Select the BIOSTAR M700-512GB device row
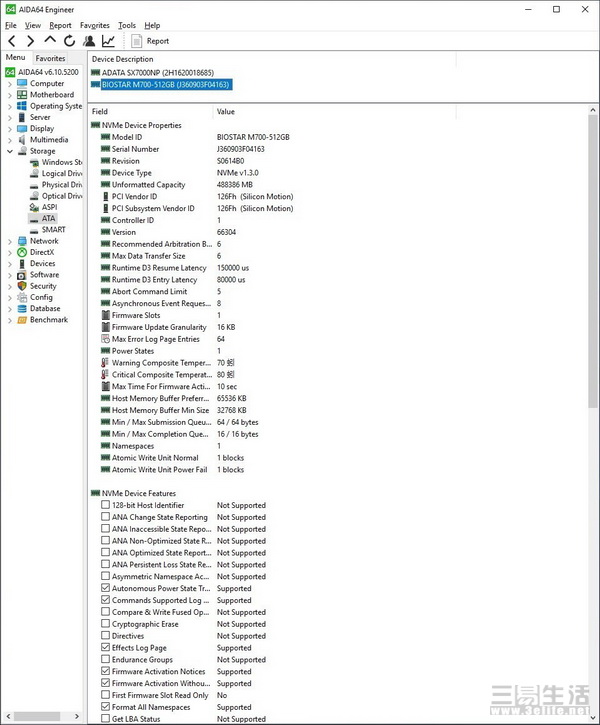Image resolution: width=600 pixels, height=725 pixels. [165, 85]
